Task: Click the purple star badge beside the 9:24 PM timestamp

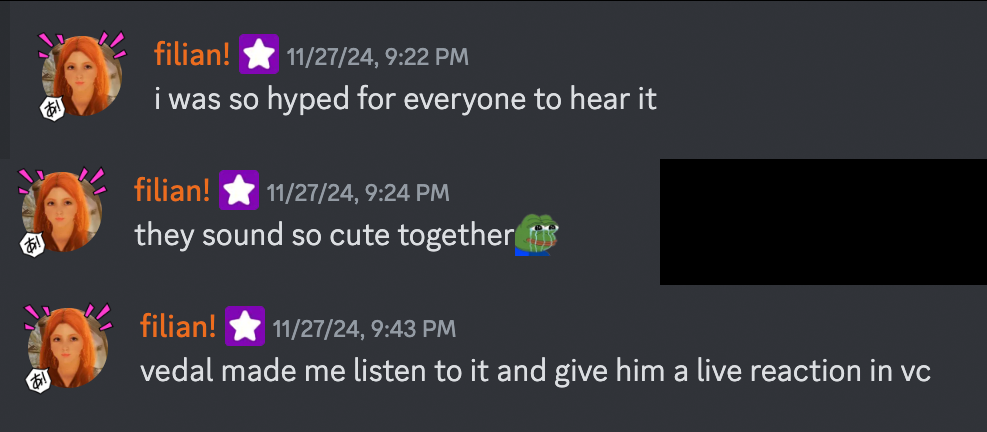Action: [x=239, y=190]
